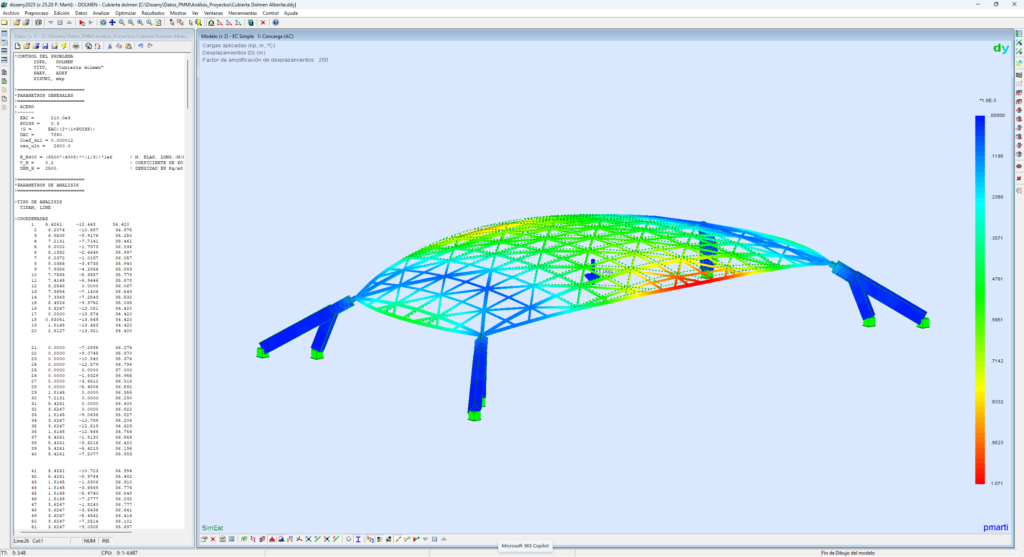Click the redo arrow in editor toolbar
Screen dimensions: 1024x557
[x=150, y=45]
